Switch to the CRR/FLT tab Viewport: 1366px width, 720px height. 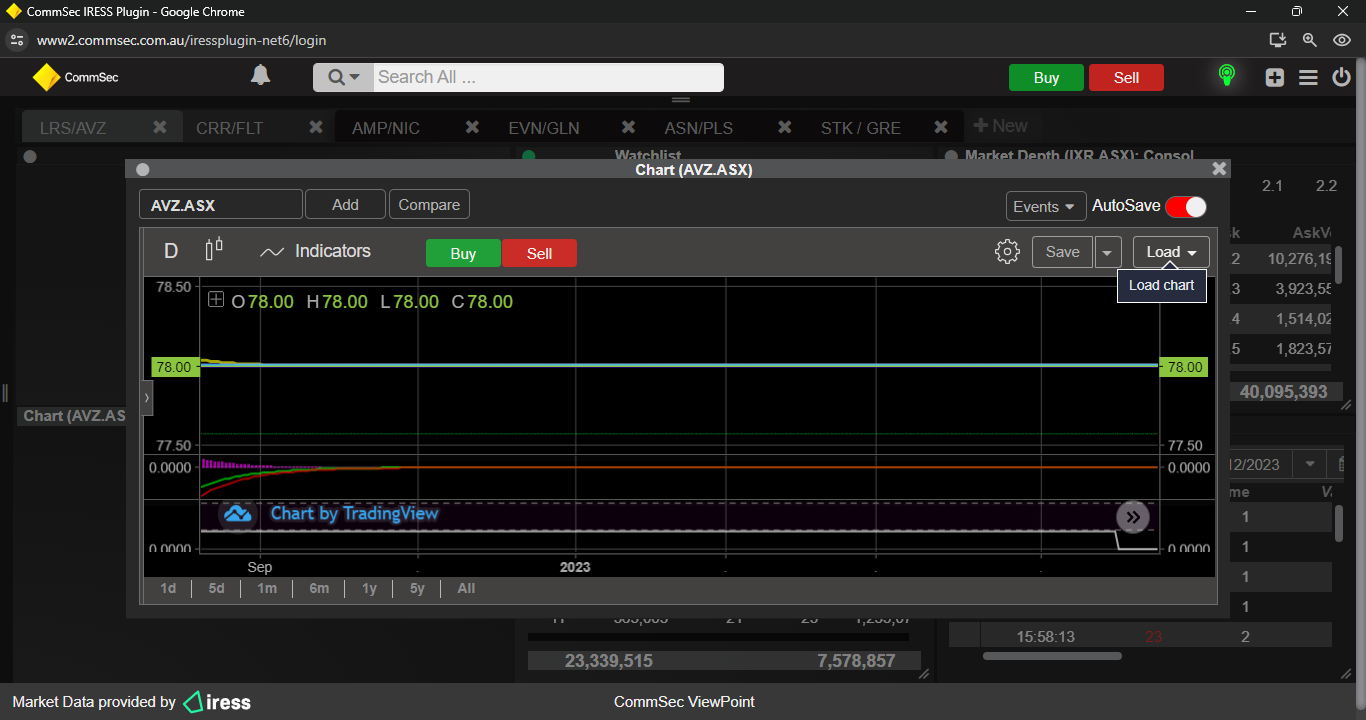[x=229, y=128]
